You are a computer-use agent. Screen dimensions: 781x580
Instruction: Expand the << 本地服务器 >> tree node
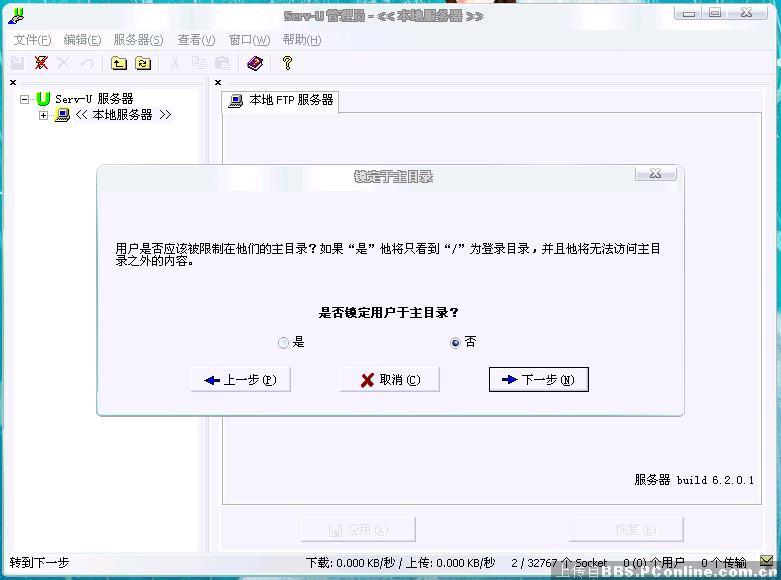(44, 115)
